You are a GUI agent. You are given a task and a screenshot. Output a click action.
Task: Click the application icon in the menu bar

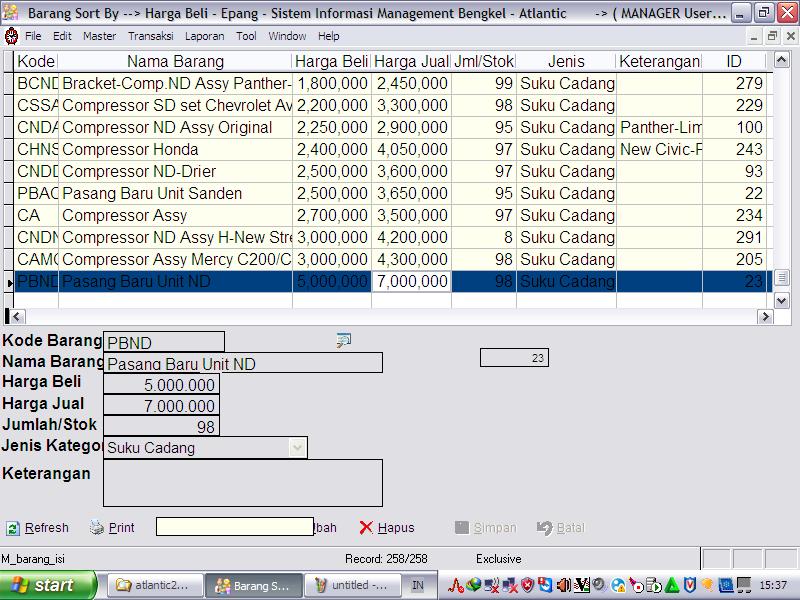tap(11, 36)
